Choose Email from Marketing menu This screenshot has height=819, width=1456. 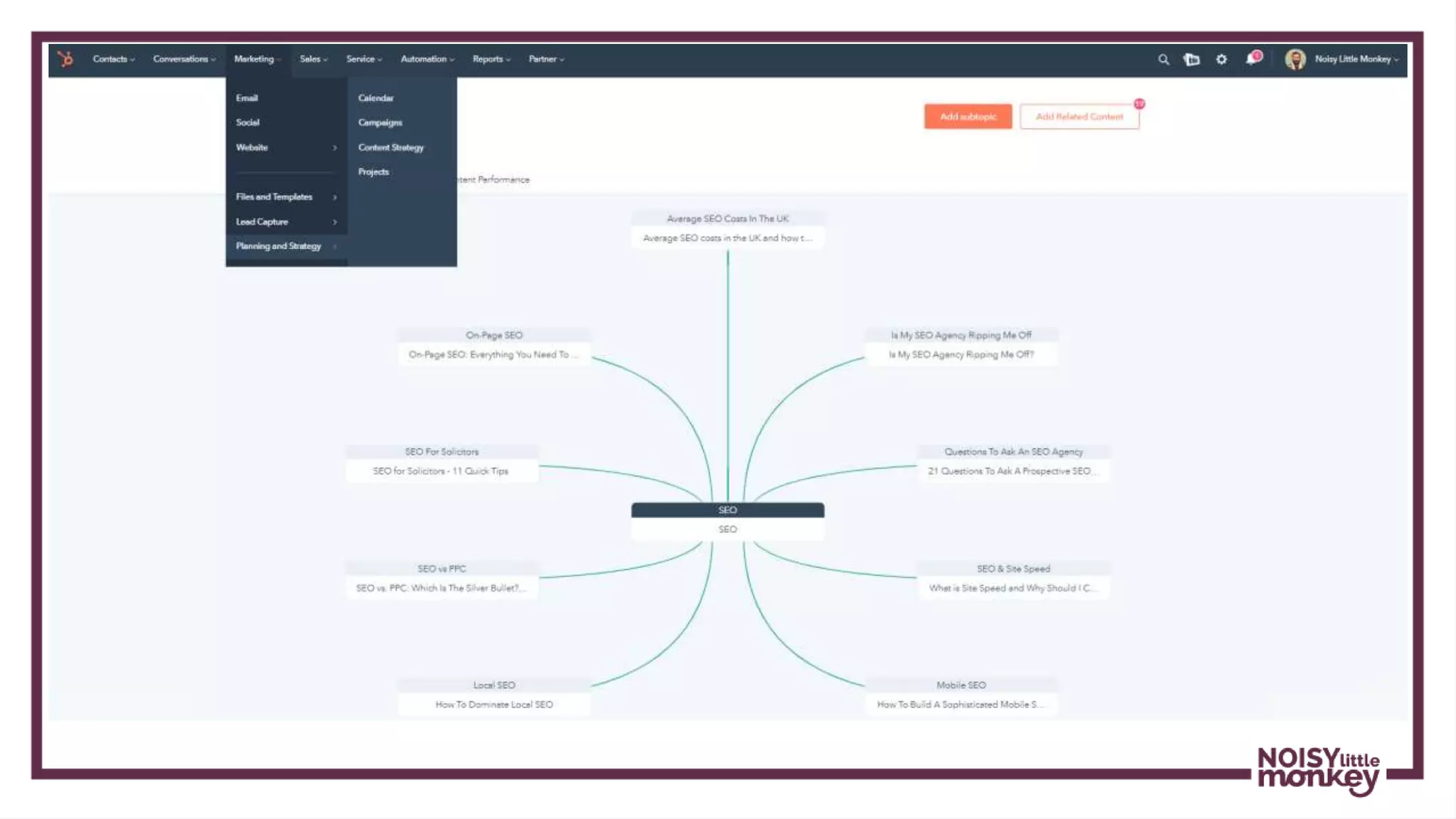click(247, 98)
